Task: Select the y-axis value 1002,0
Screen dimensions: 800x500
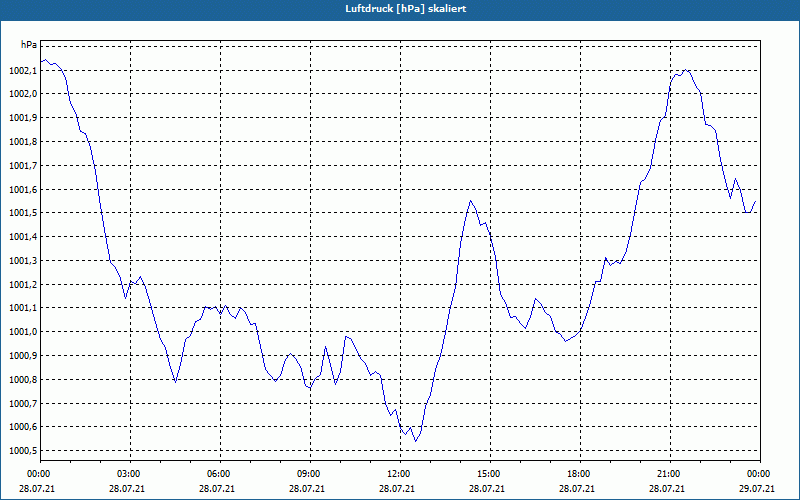Action: coord(23,94)
